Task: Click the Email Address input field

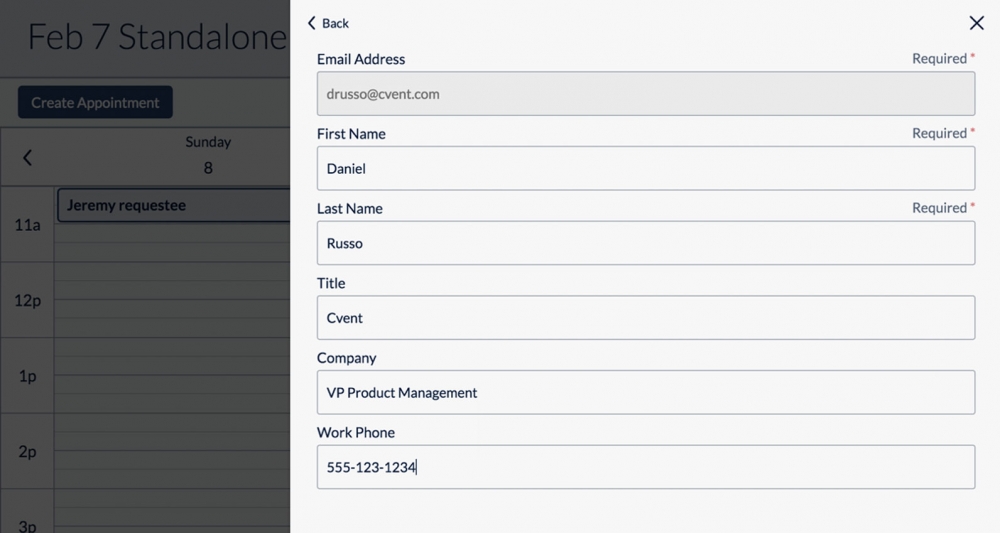Action: click(x=645, y=94)
